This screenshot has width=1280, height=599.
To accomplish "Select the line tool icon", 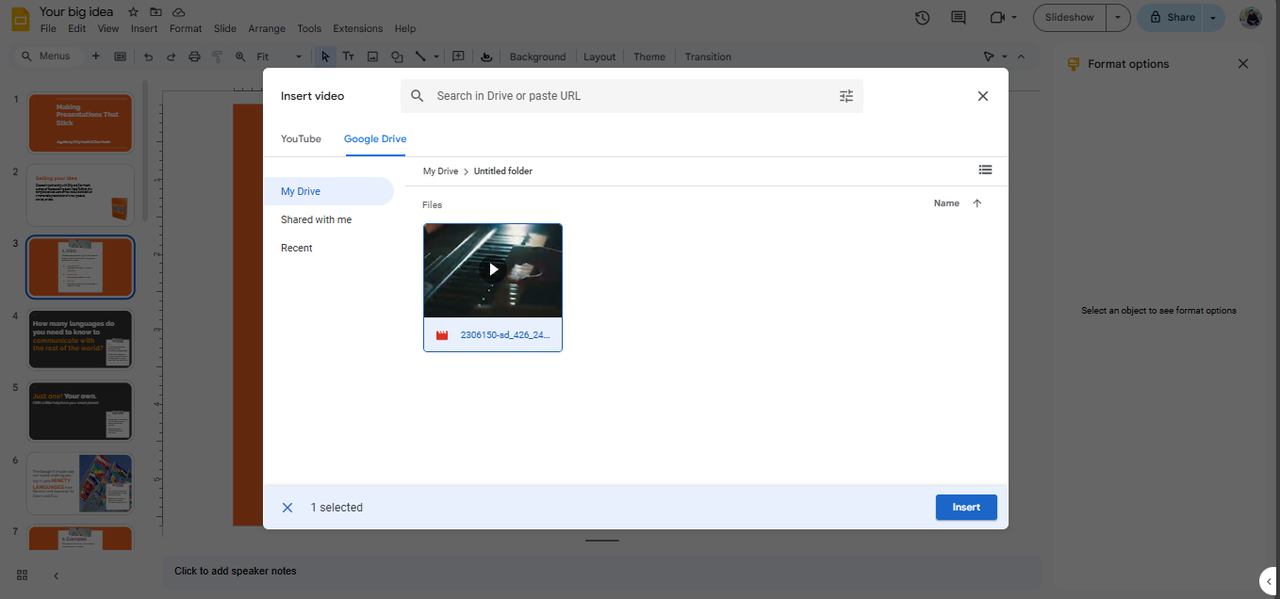I will [x=421, y=57].
